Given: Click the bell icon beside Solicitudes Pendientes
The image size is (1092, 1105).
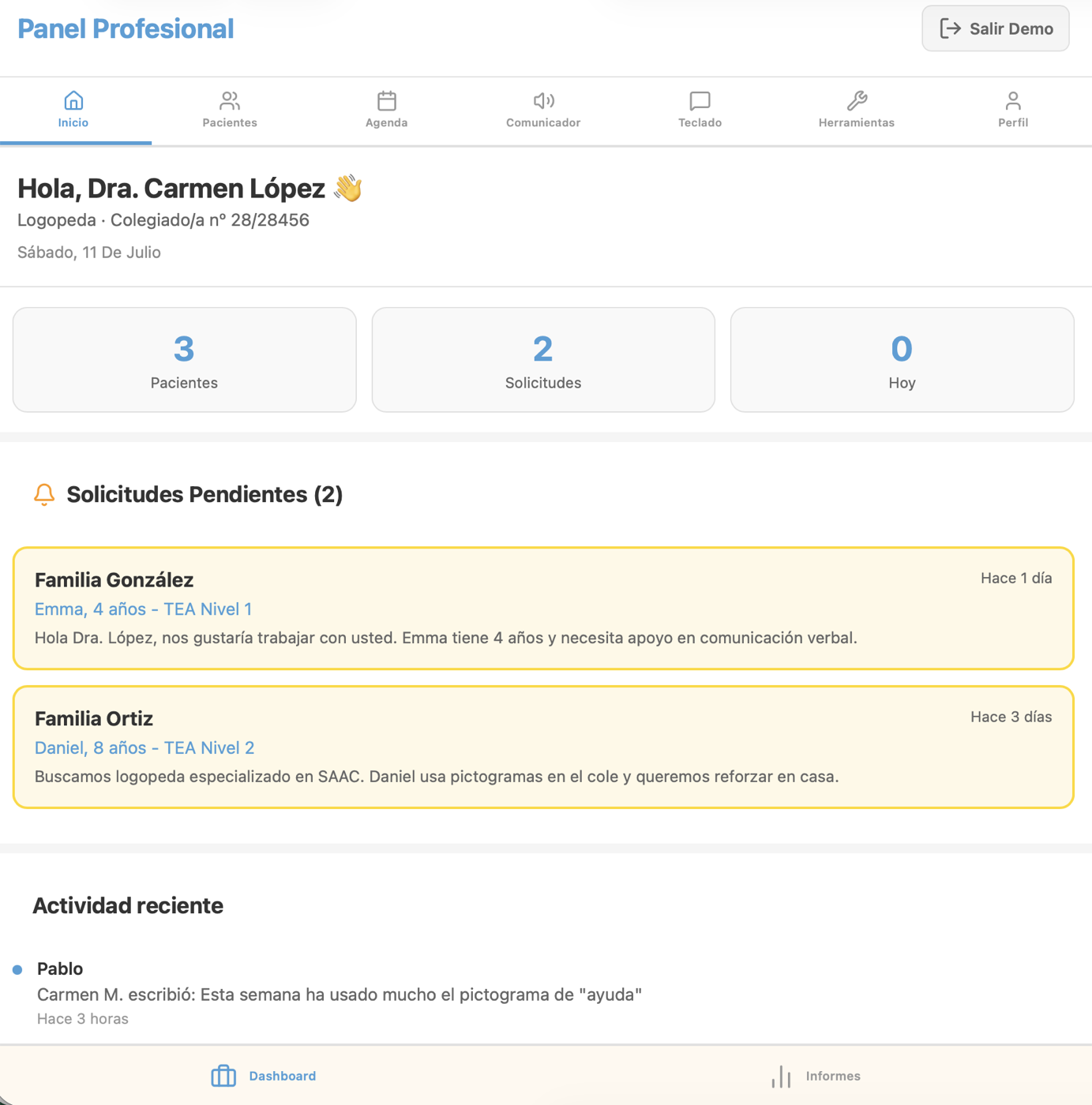Looking at the screenshot, I should [44, 495].
